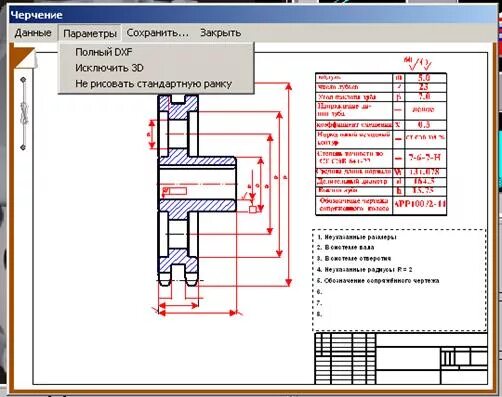This screenshot has width=502, height=397.
Task: Click the Параметры menu
Action: [x=90, y=33]
